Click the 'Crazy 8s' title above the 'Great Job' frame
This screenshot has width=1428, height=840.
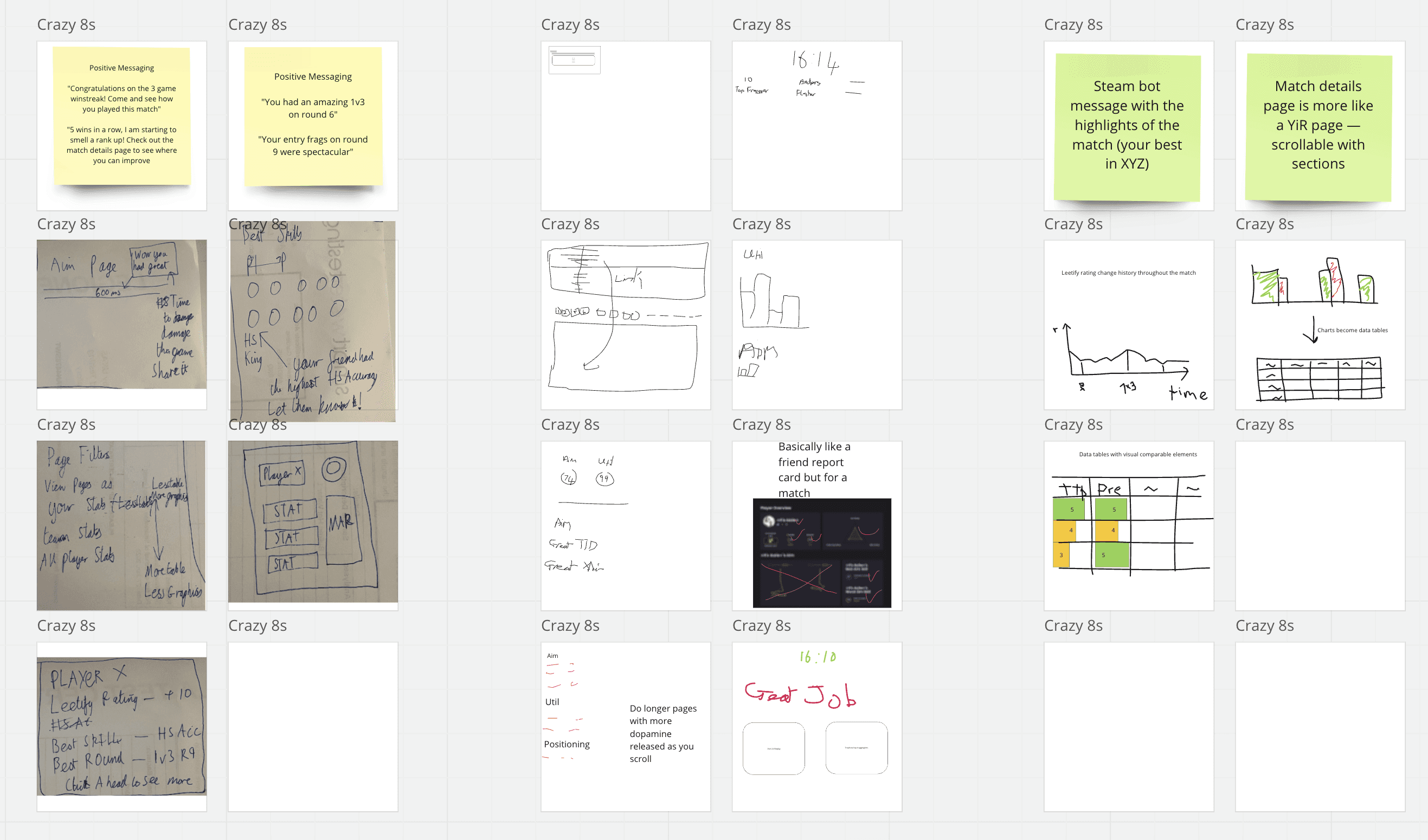[761, 626]
